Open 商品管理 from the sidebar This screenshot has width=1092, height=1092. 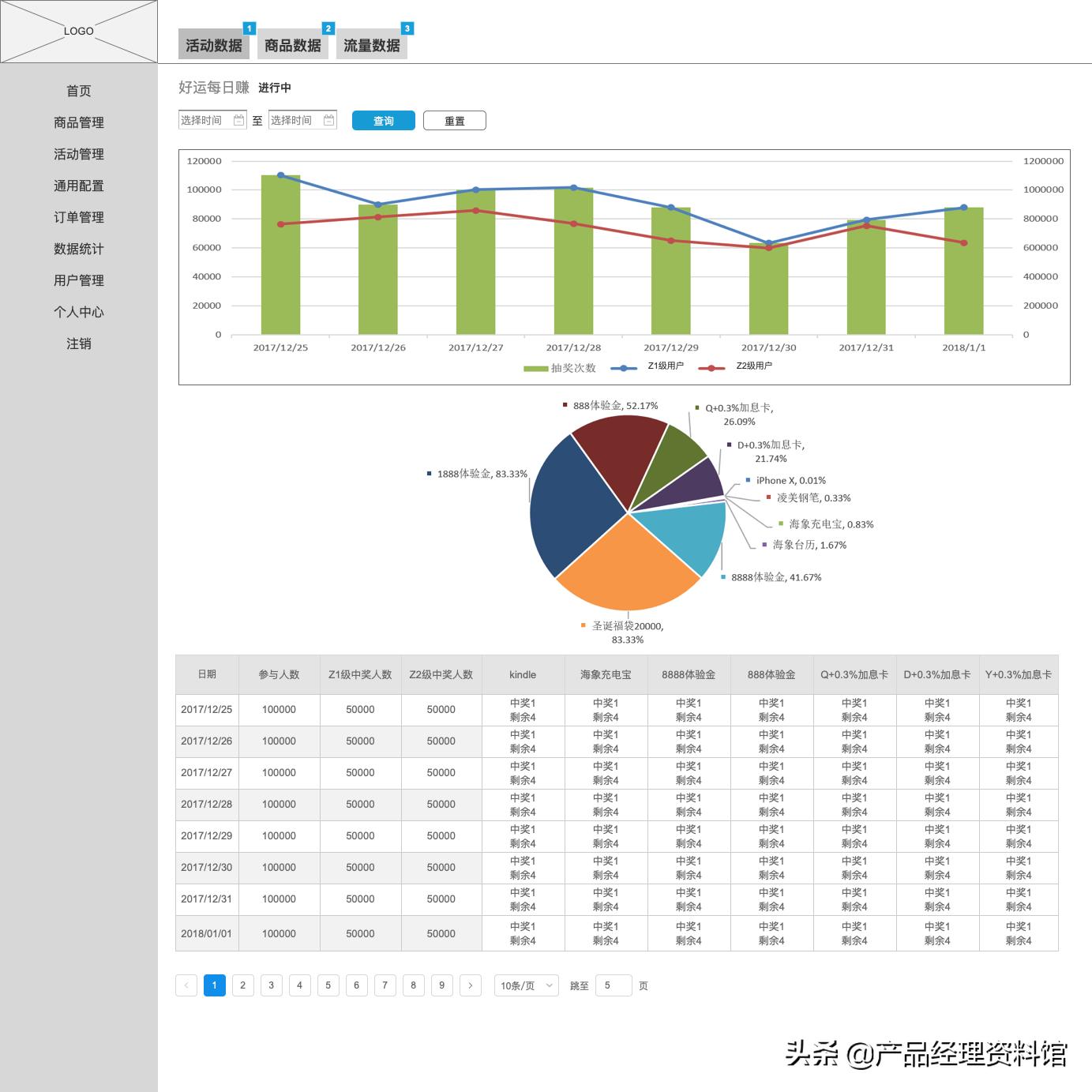pyautogui.click(x=78, y=122)
